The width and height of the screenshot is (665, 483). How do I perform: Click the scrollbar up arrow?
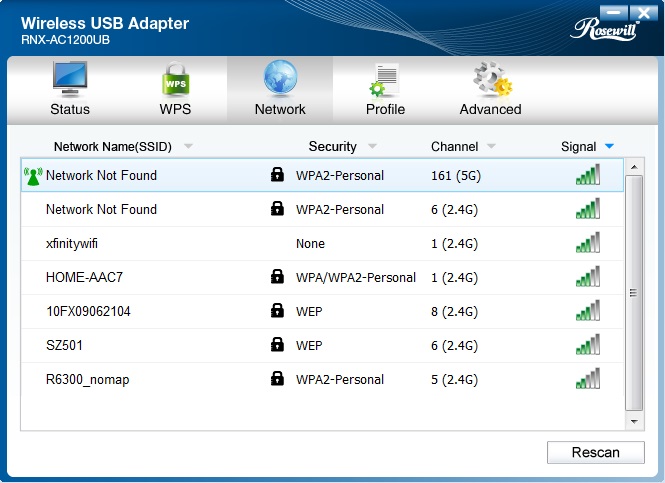pyautogui.click(x=634, y=167)
